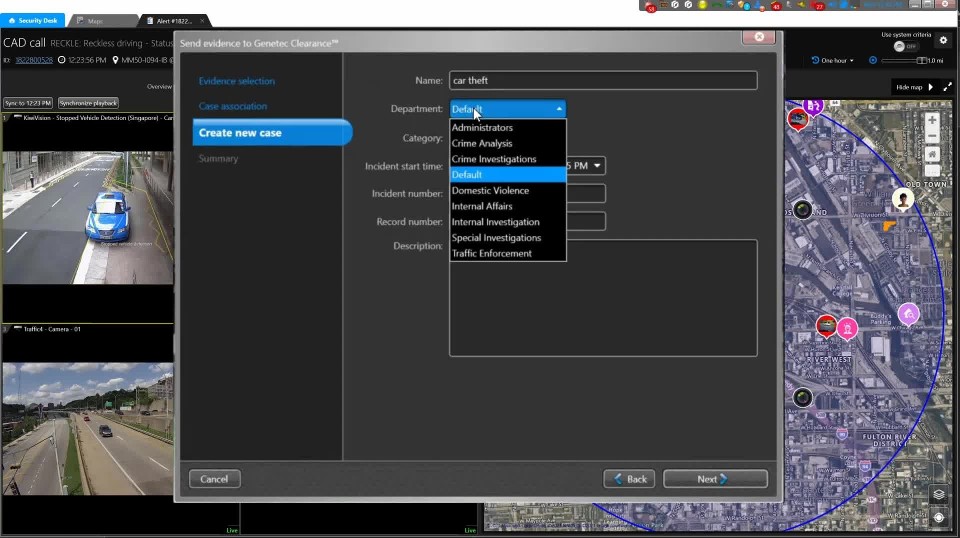Toggle the Use system criteria switch
This screenshot has width=960, height=538.
pos(906,47)
